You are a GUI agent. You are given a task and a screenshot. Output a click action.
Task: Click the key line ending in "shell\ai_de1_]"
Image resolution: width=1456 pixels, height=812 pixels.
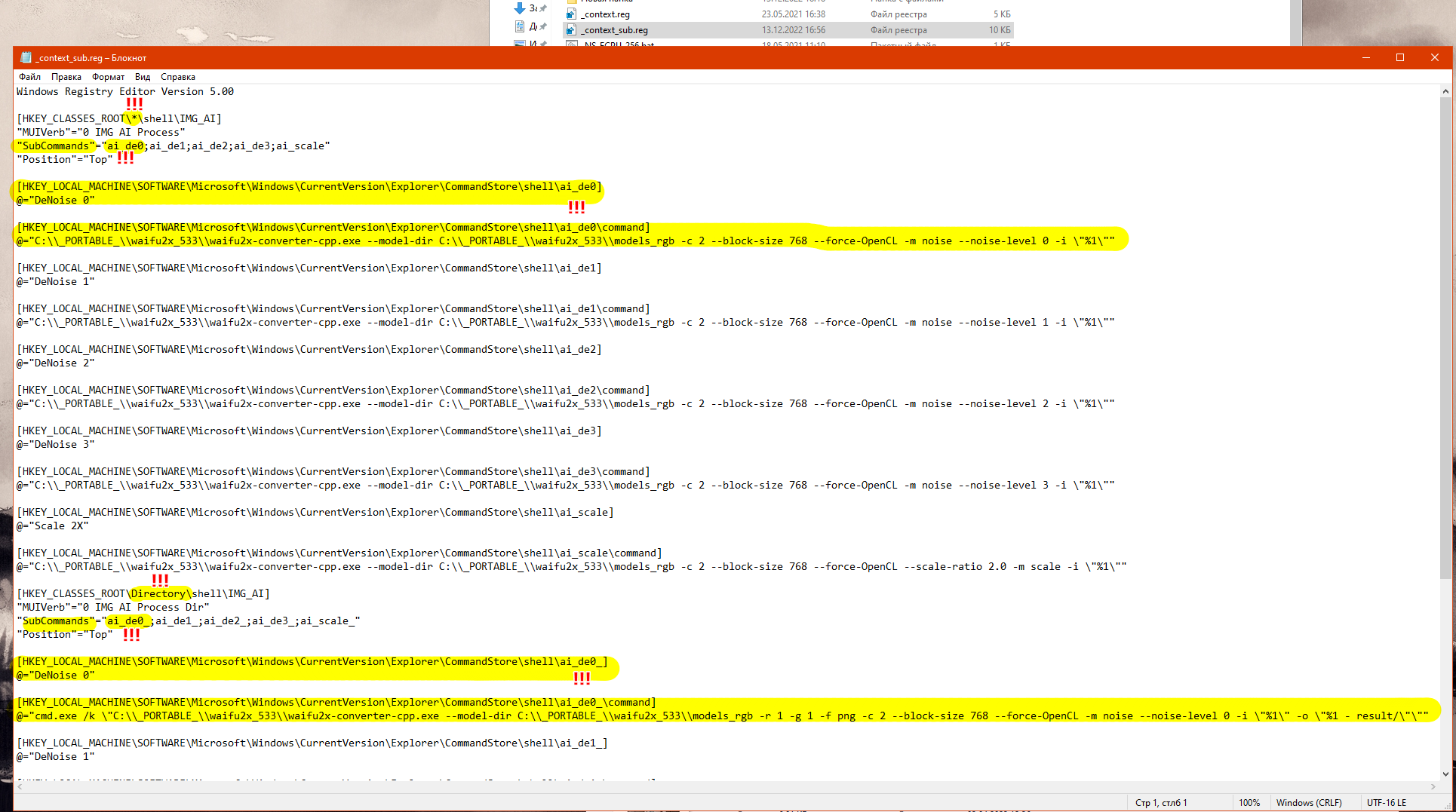click(x=312, y=743)
